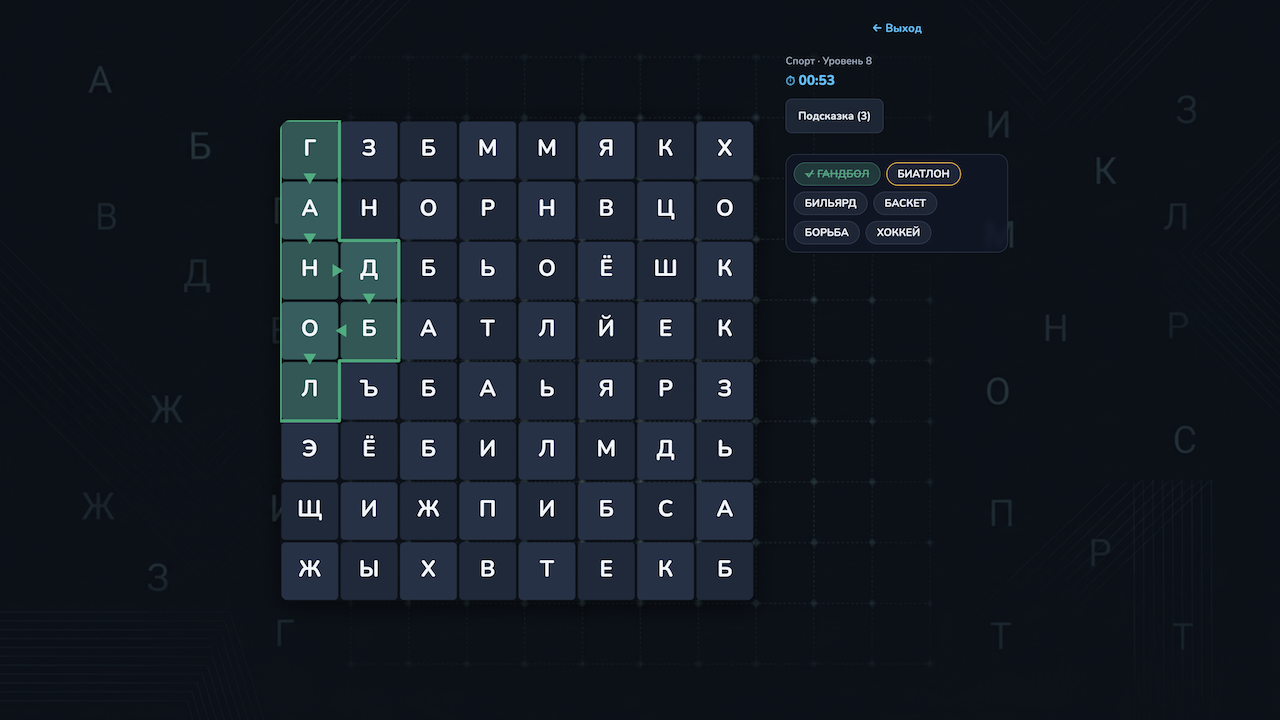Select the letter Г tile at the grid's top-left corner
Image resolution: width=1280 pixels, height=720 pixels.
310,148
